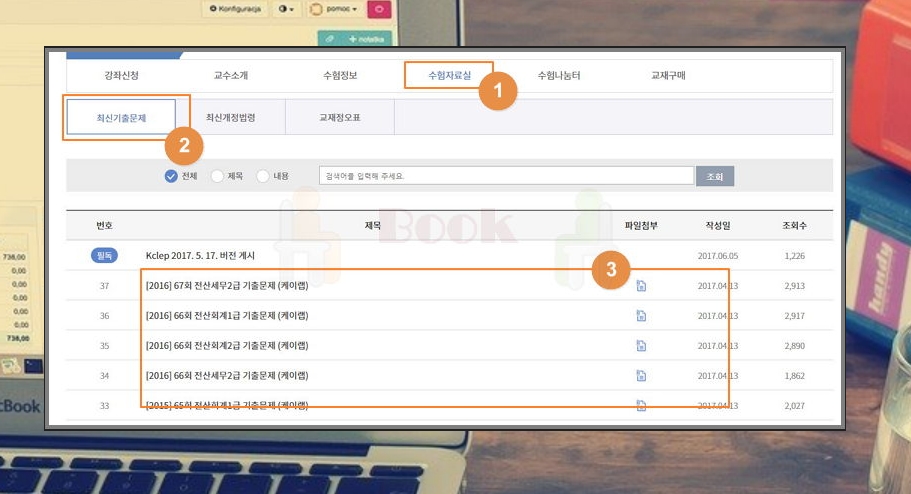Open the 수험나눔터 menu
The height and width of the screenshot is (494, 911).
(559, 76)
